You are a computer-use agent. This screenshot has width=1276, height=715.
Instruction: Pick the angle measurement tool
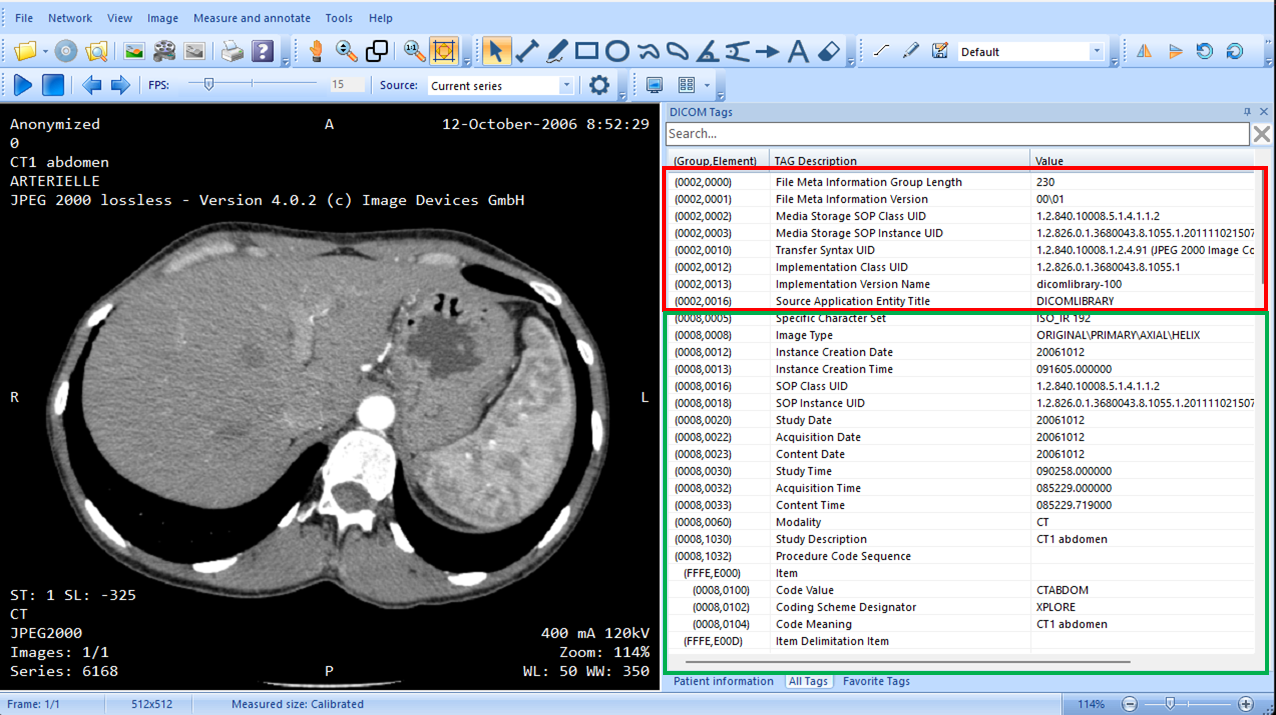click(707, 51)
